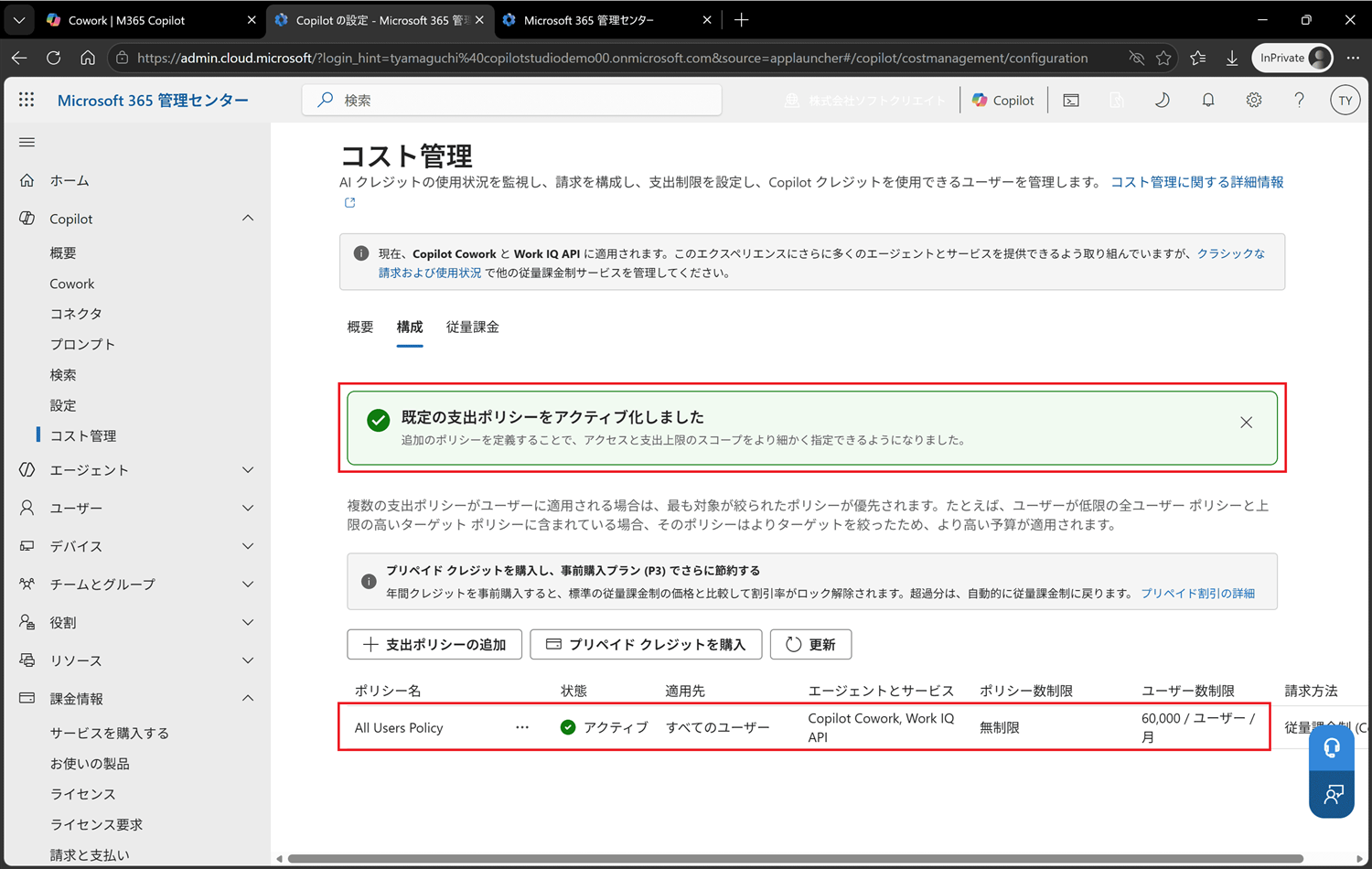This screenshot has width=1372, height=869.
Task: Open browser tab actions dropdown
Action: [19, 19]
